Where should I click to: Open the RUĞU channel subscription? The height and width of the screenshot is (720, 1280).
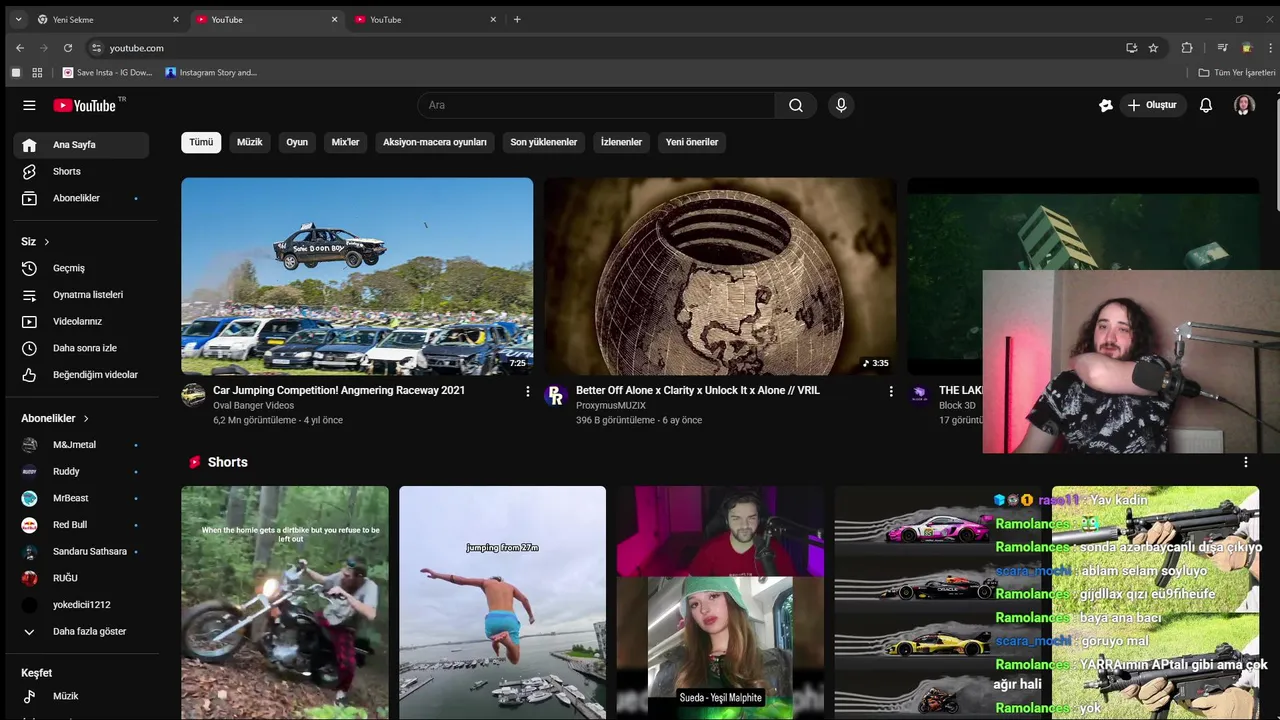(x=81, y=578)
